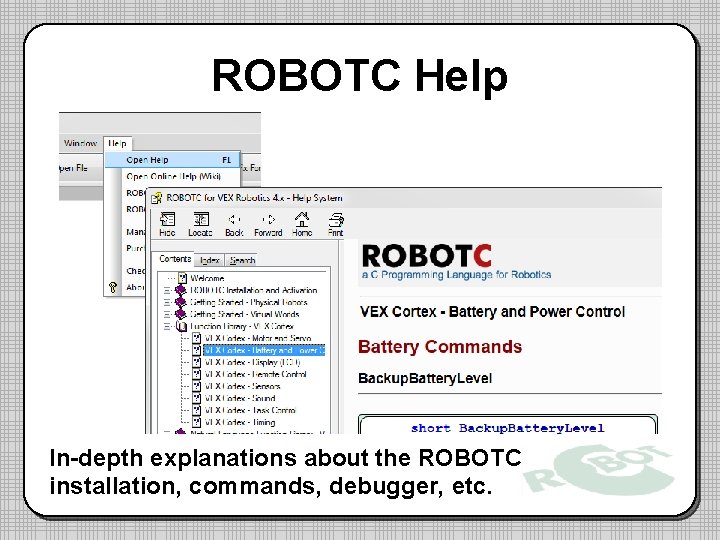720x540 pixels.
Task: Click the 'BackupBatteryLevel' subheading
Action: pyautogui.click(x=425, y=378)
